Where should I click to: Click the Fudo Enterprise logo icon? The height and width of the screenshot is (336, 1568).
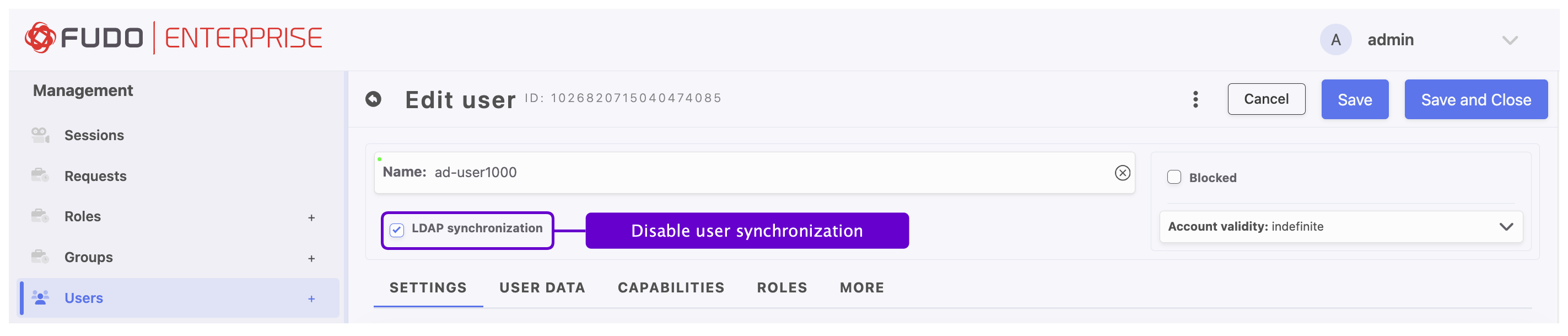coord(40,38)
